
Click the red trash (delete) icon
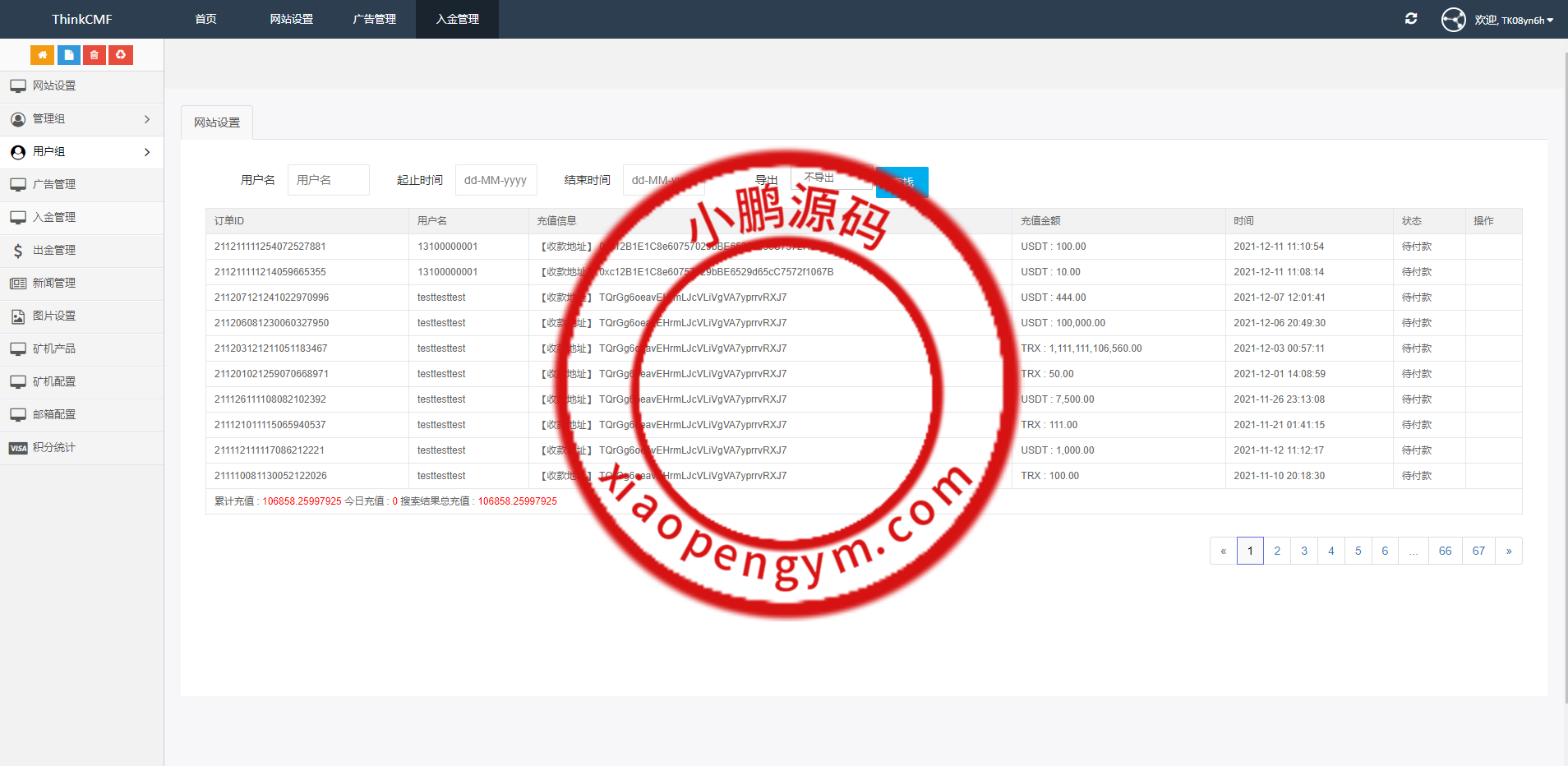pyautogui.click(x=94, y=54)
